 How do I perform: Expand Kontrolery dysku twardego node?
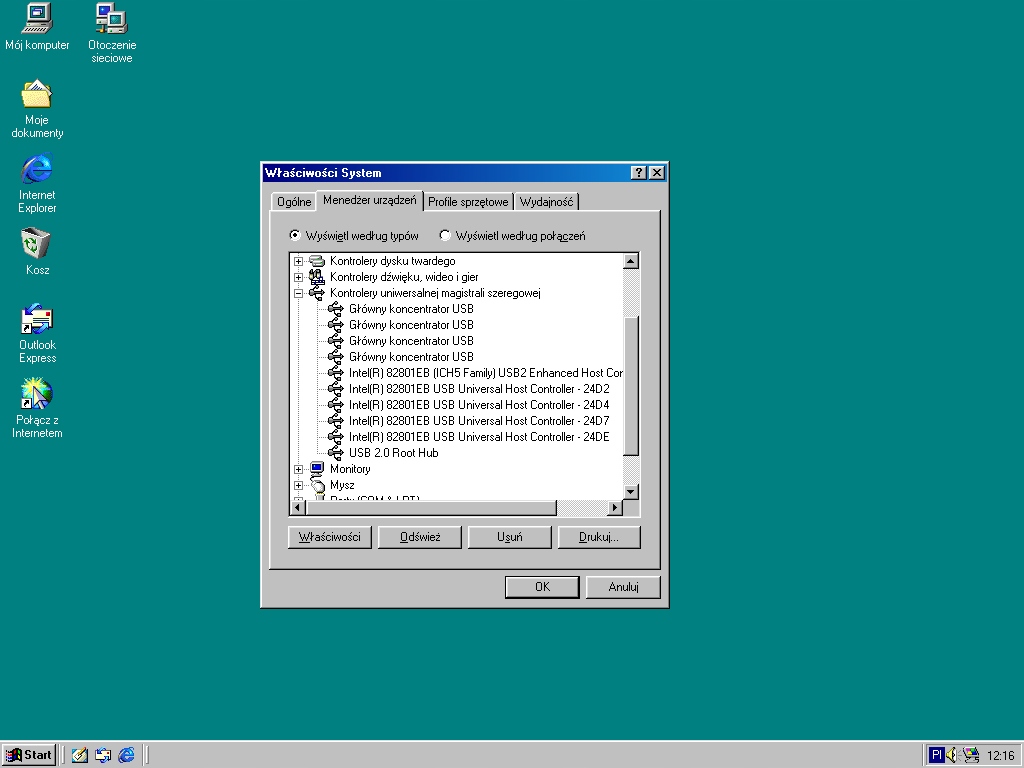point(298,261)
